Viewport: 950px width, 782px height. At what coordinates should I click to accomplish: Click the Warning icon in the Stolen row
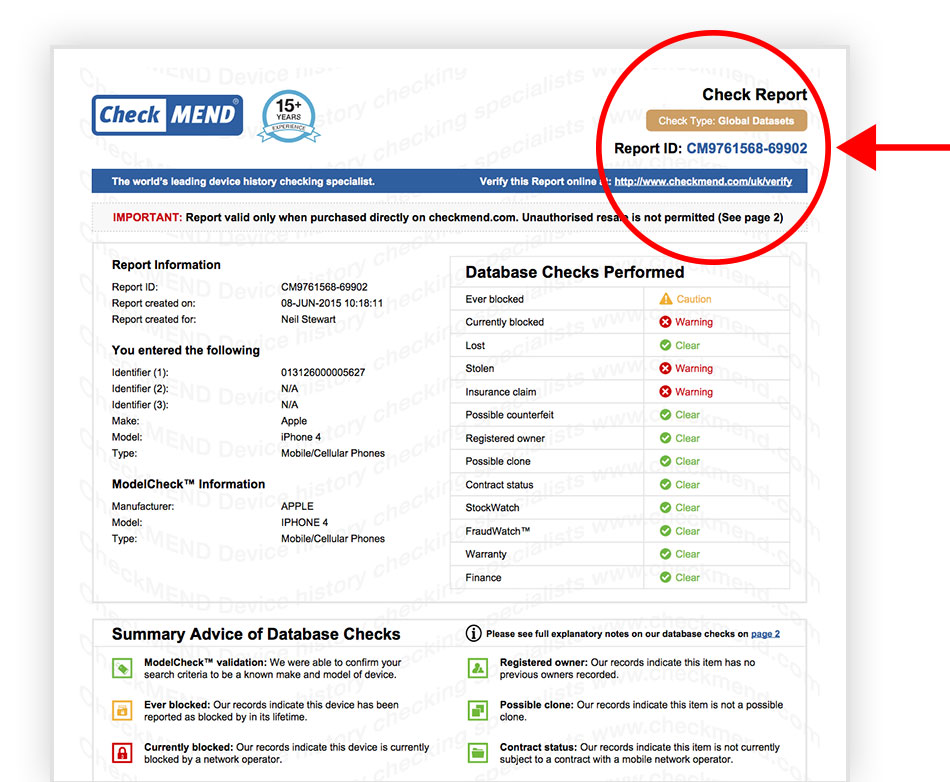(x=665, y=368)
